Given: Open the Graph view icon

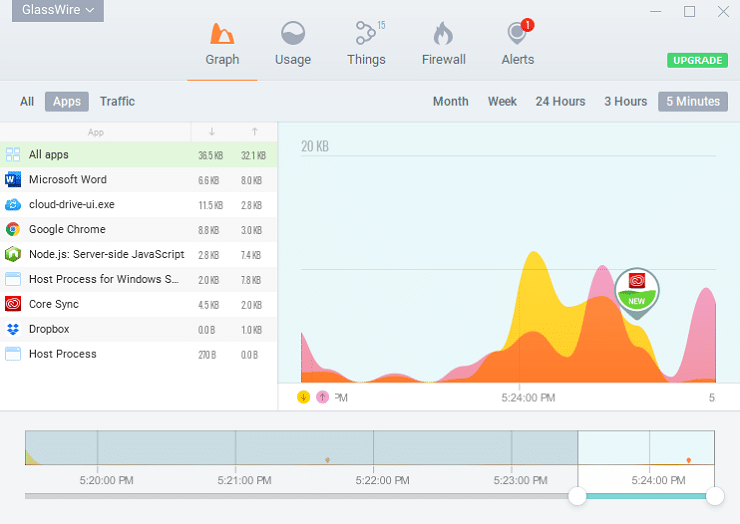Looking at the screenshot, I should tap(222, 34).
